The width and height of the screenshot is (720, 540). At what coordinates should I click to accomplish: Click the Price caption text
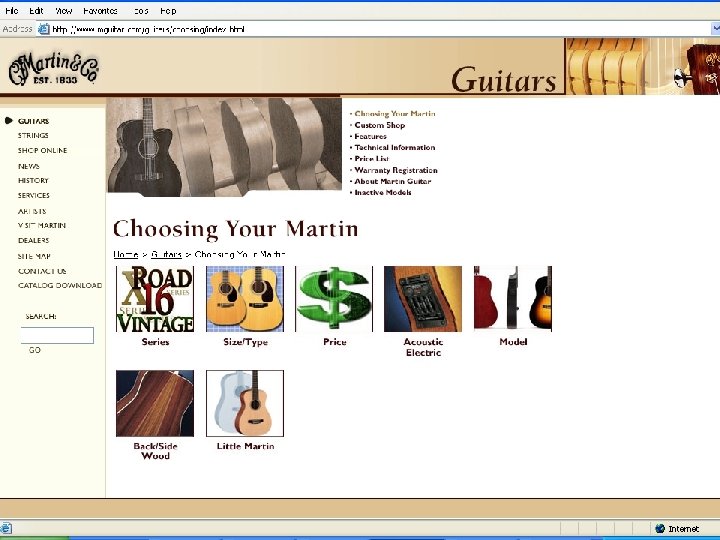click(334, 342)
